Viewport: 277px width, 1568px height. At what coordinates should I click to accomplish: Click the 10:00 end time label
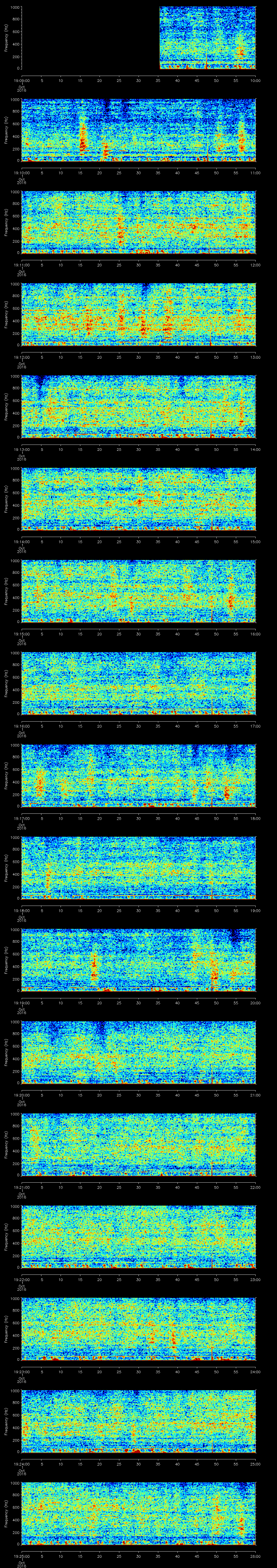(x=255, y=80)
